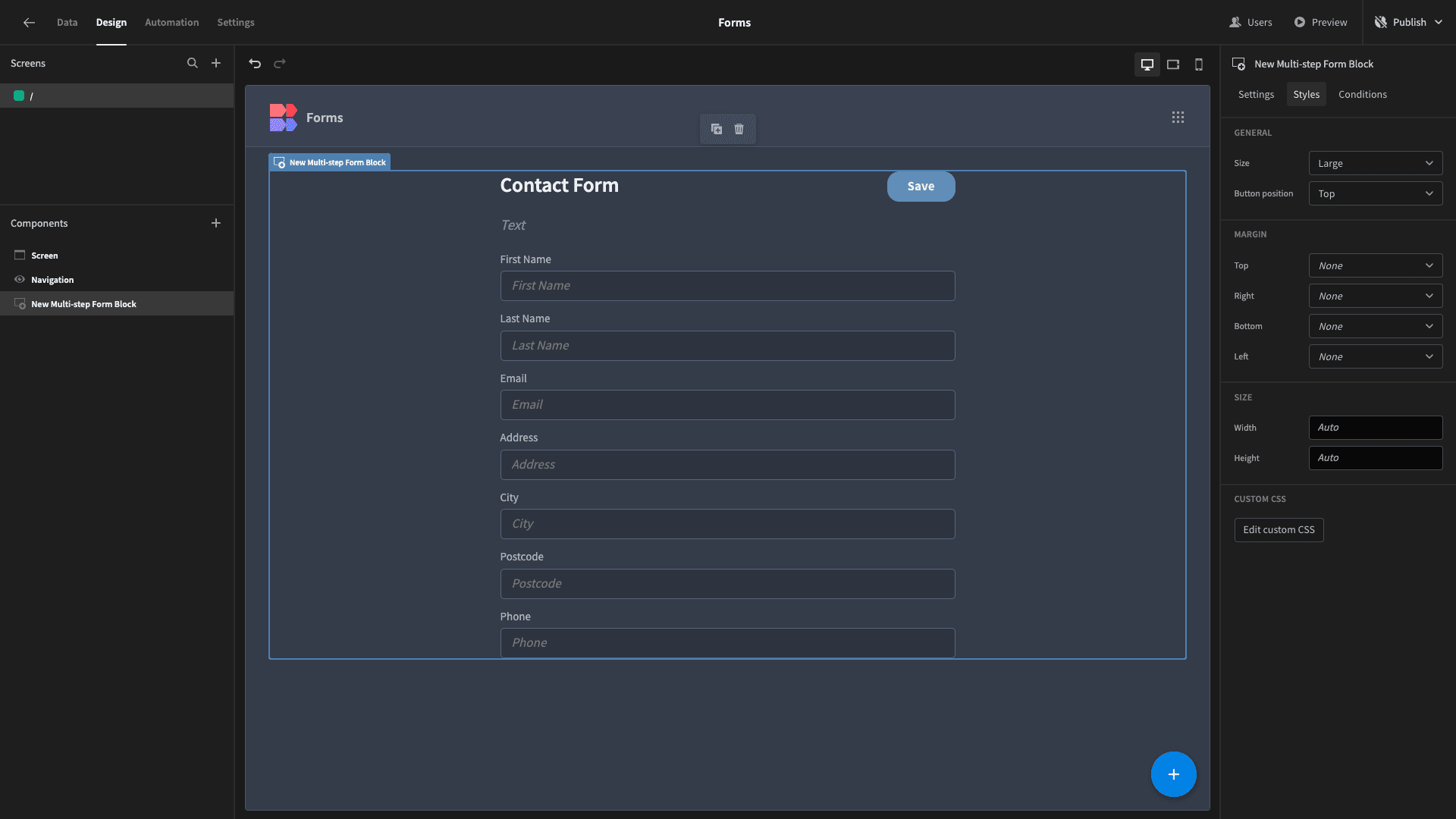Click the tablet preview icon
The height and width of the screenshot is (819, 1456).
[1172, 64]
